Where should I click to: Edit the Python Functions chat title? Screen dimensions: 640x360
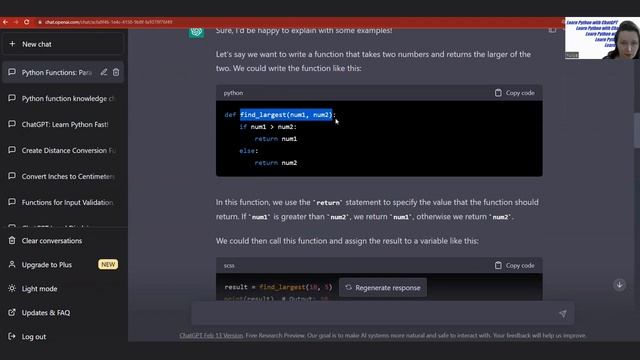(x=104, y=72)
